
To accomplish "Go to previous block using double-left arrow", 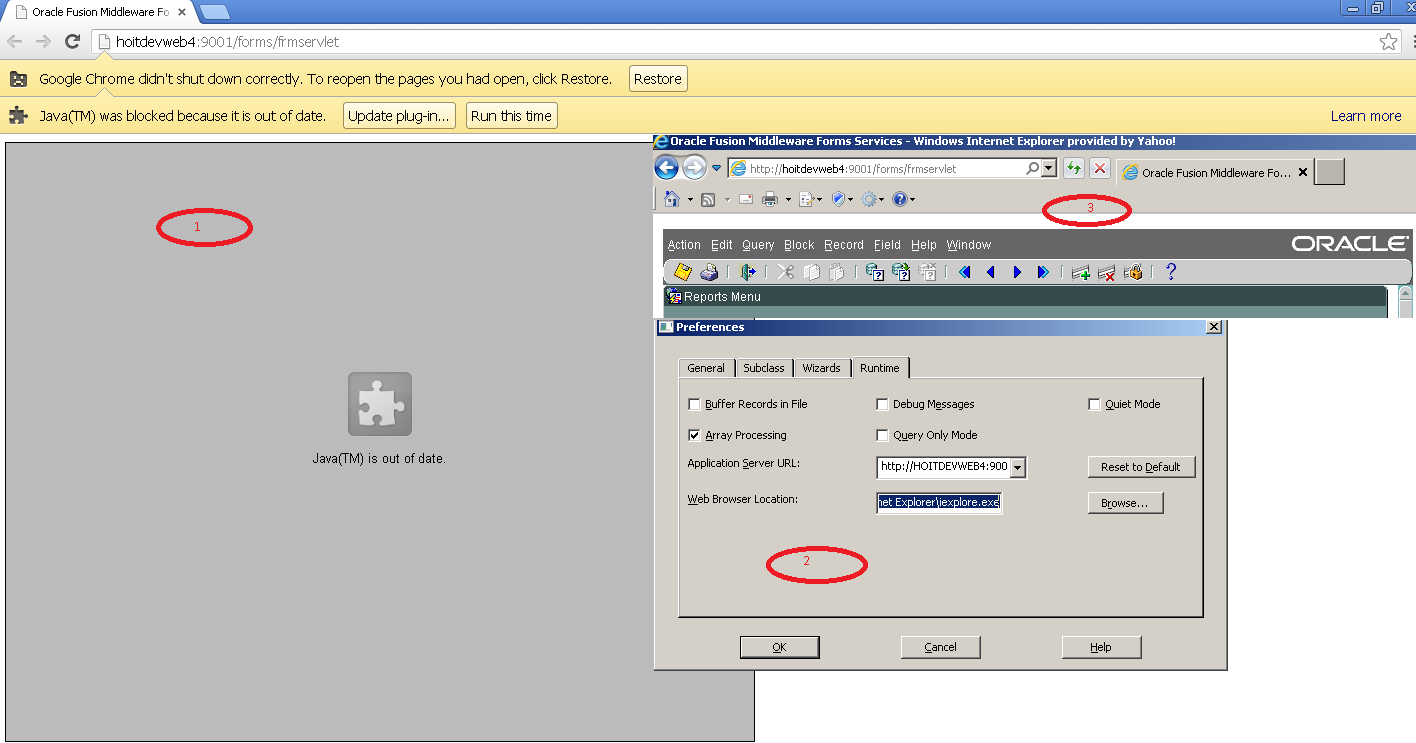I will 965,272.
